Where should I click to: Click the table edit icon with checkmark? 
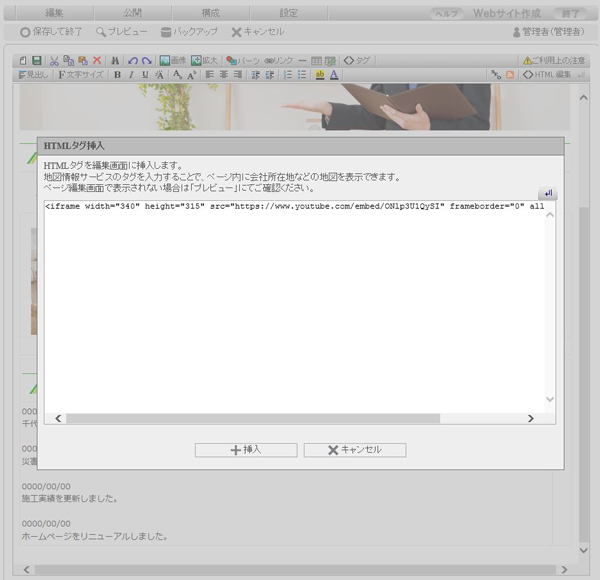coord(330,60)
